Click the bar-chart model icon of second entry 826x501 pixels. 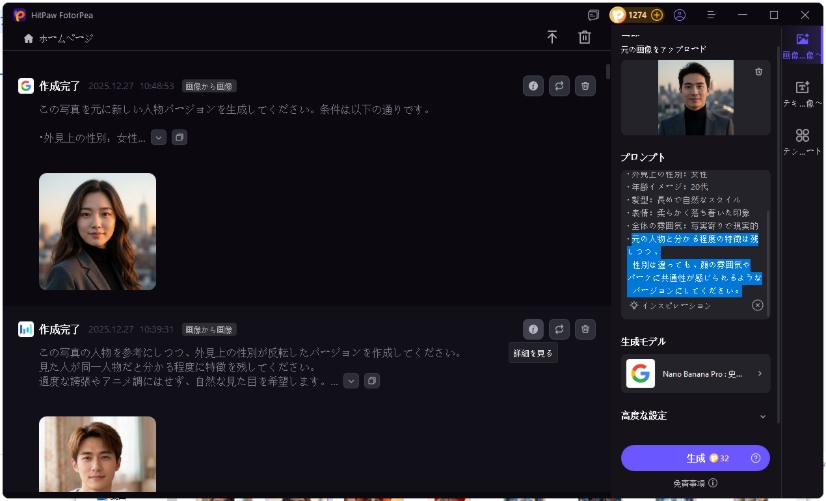[x=26, y=329]
